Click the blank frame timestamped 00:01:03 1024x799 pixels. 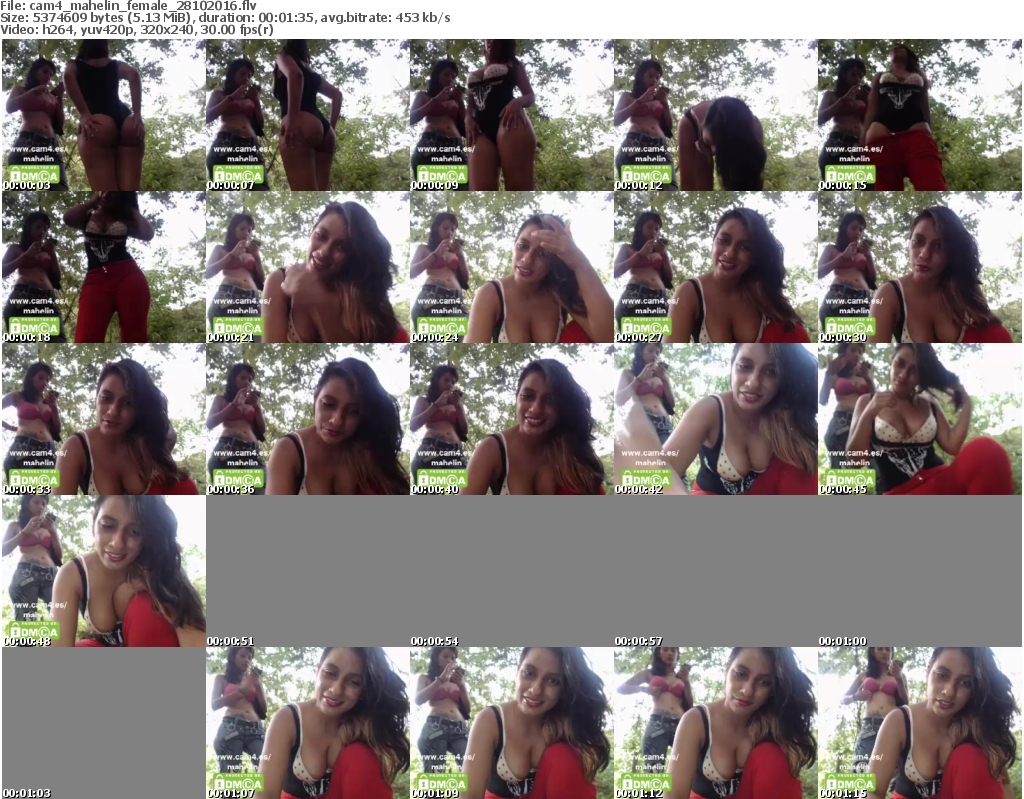[103, 722]
